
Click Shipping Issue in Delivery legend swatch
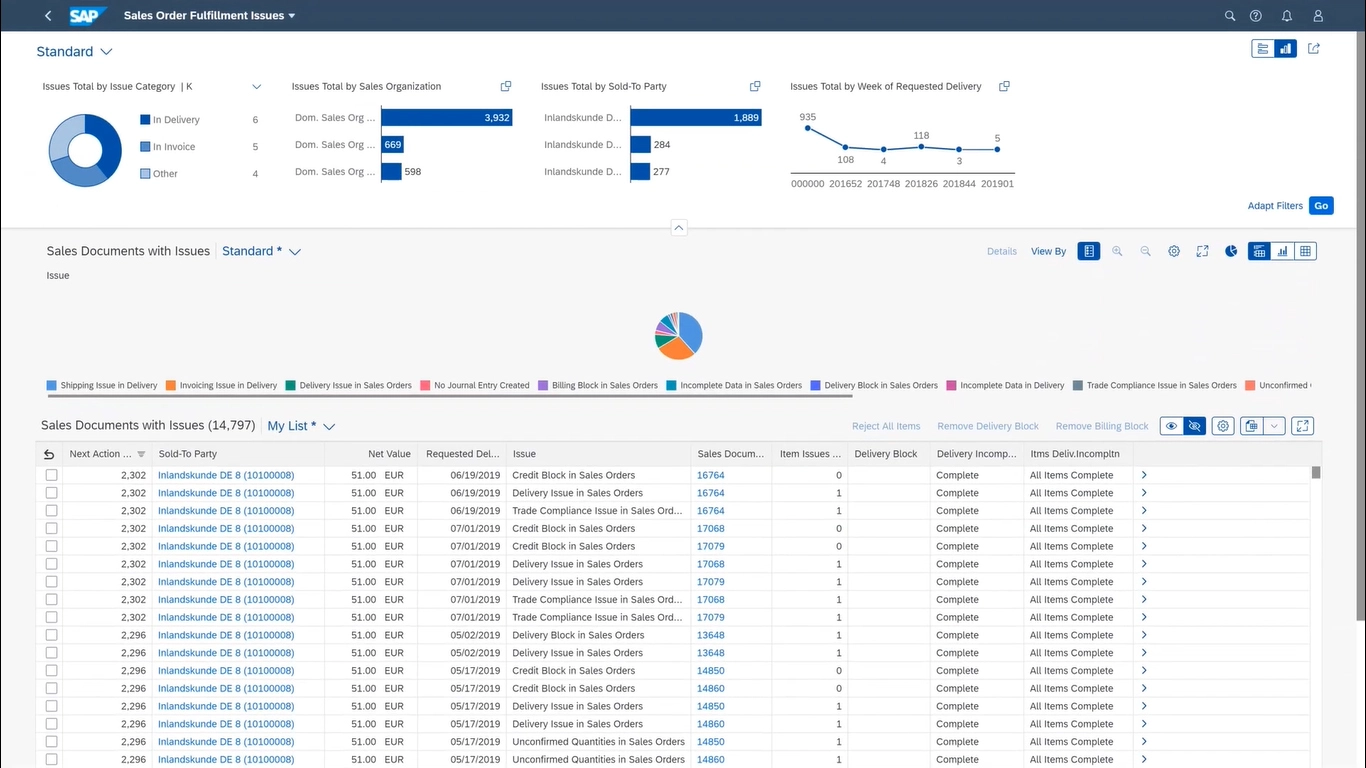click(x=52, y=385)
